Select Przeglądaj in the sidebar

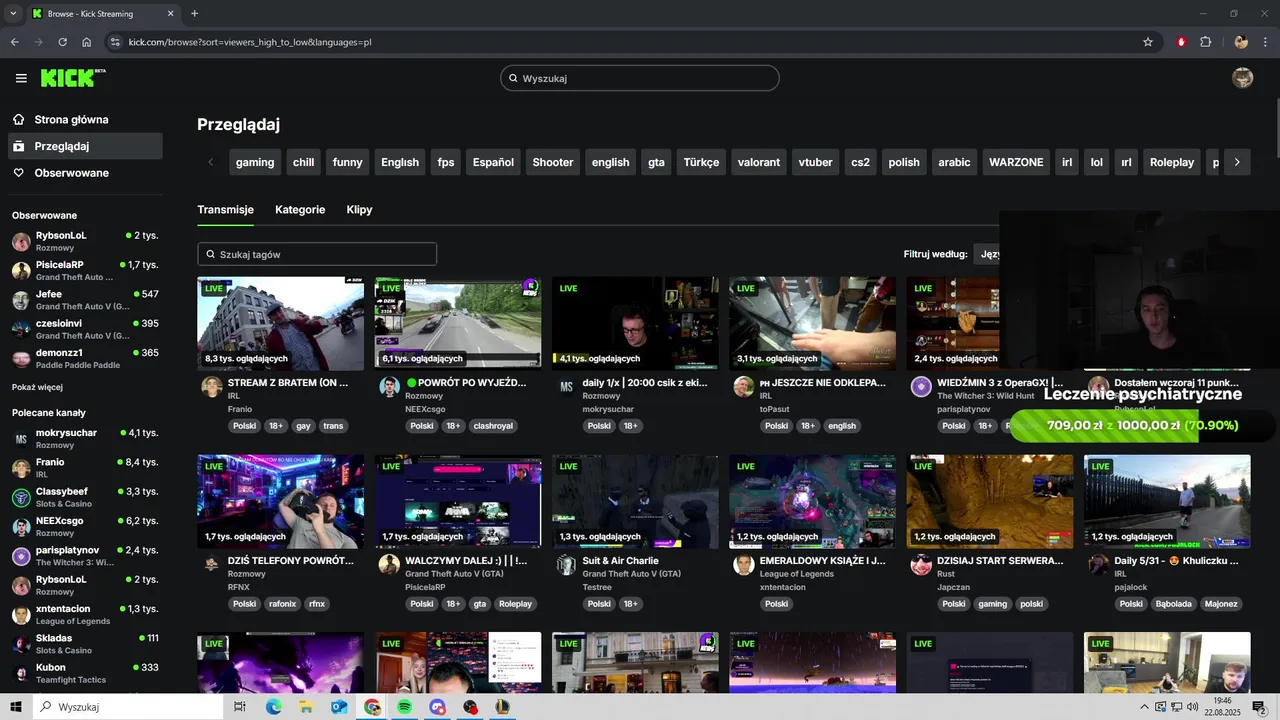84,146
